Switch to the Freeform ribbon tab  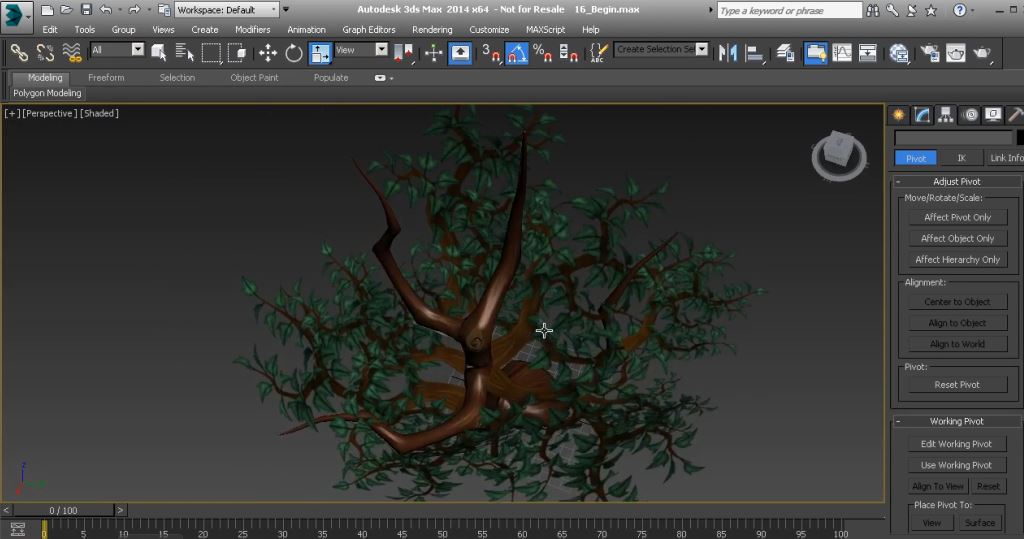click(x=106, y=77)
